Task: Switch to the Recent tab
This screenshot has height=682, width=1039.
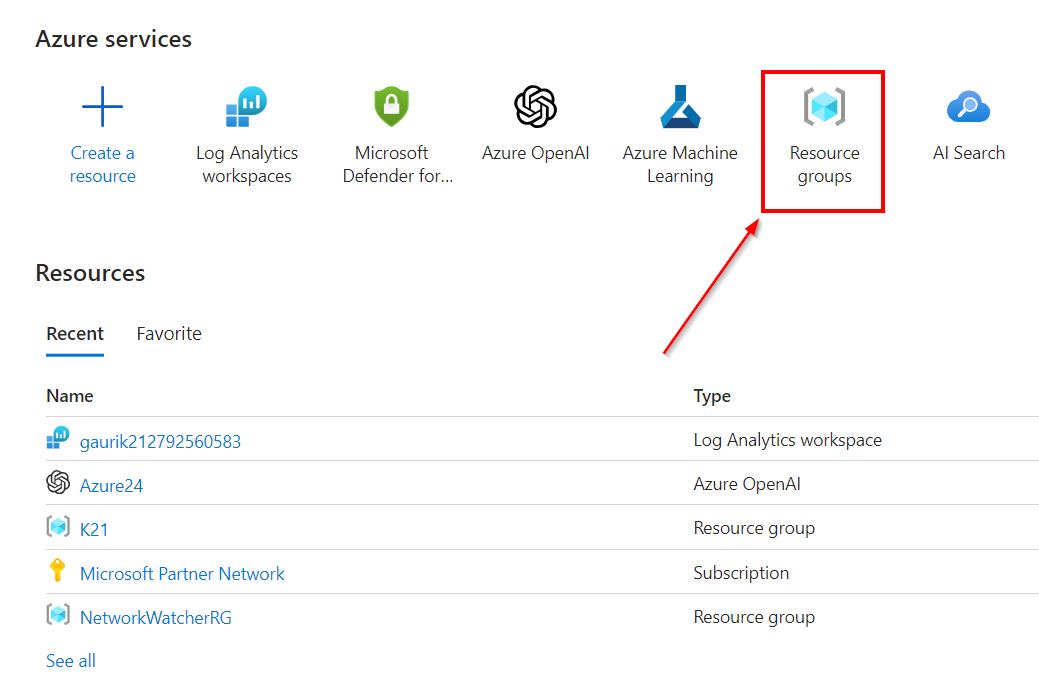Action: tap(75, 334)
